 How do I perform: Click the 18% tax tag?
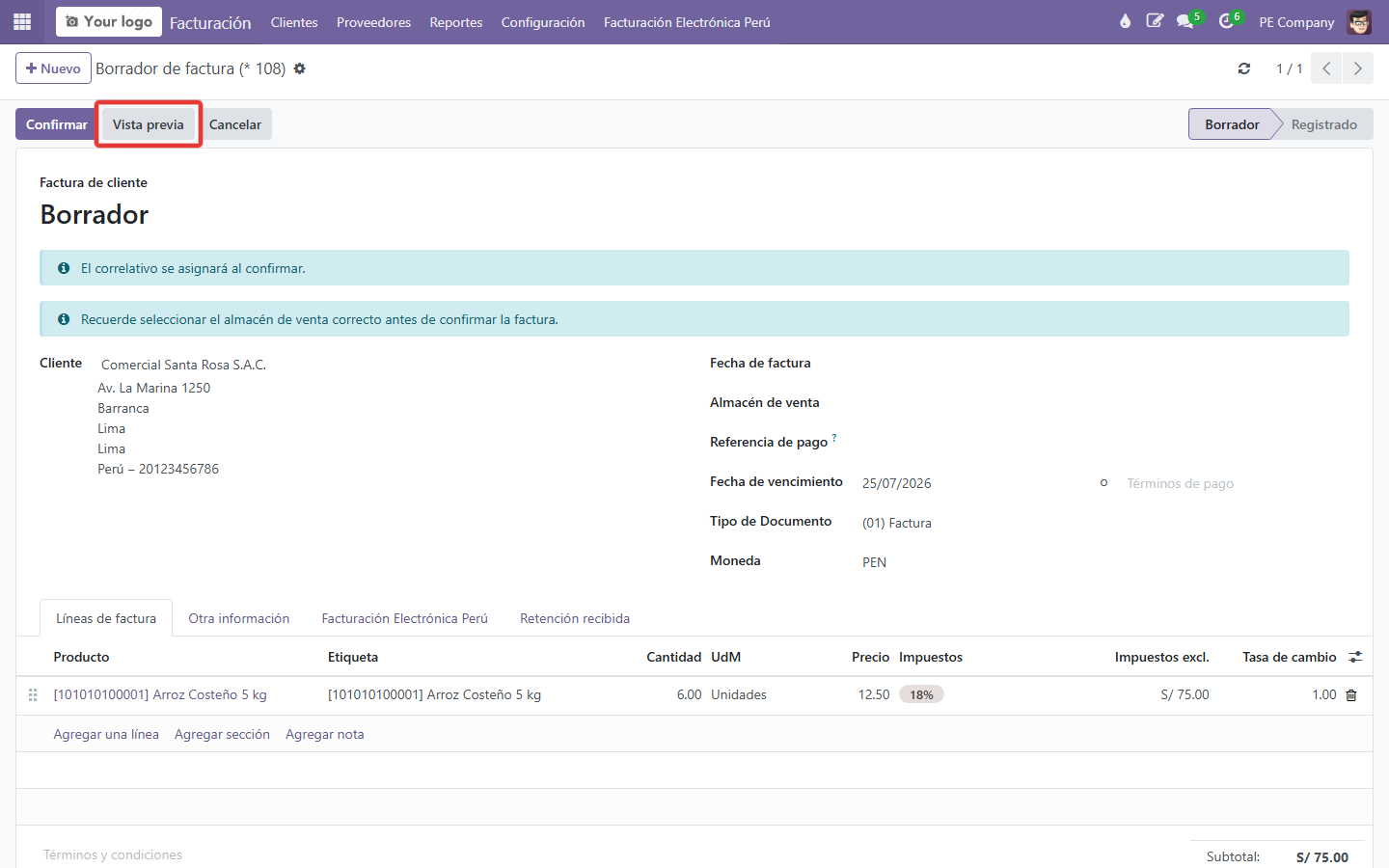tap(921, 694)
